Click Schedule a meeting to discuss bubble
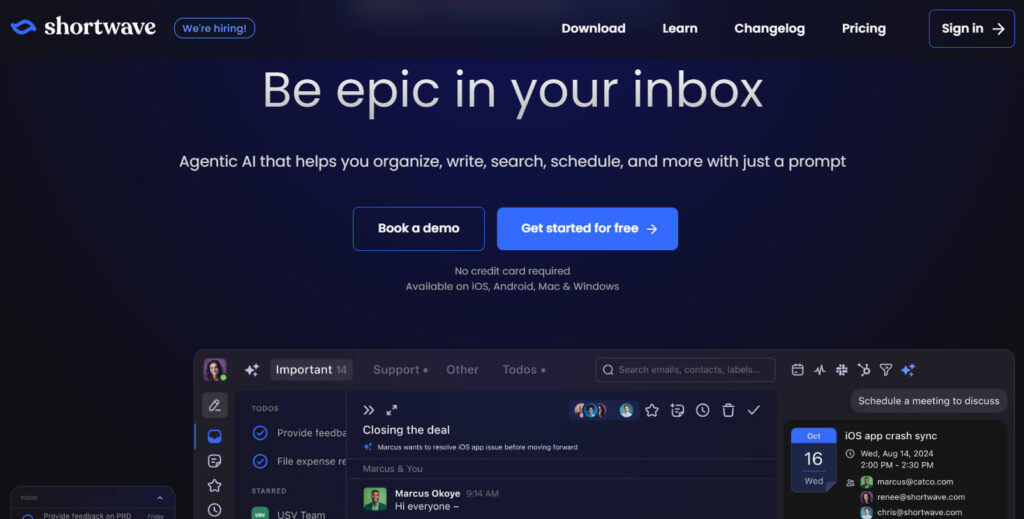 (x=929, y=401)
